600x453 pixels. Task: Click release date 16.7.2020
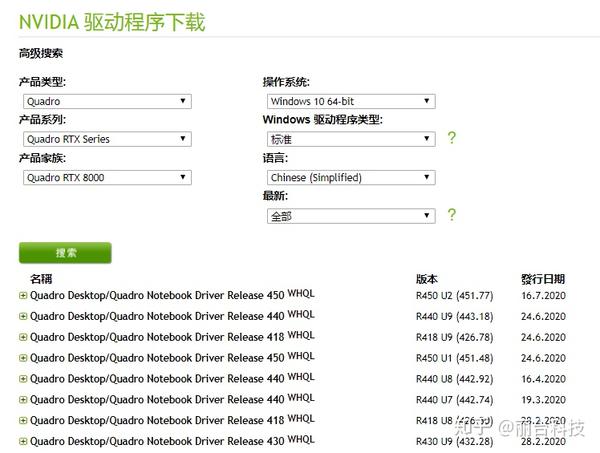[543, 296]
